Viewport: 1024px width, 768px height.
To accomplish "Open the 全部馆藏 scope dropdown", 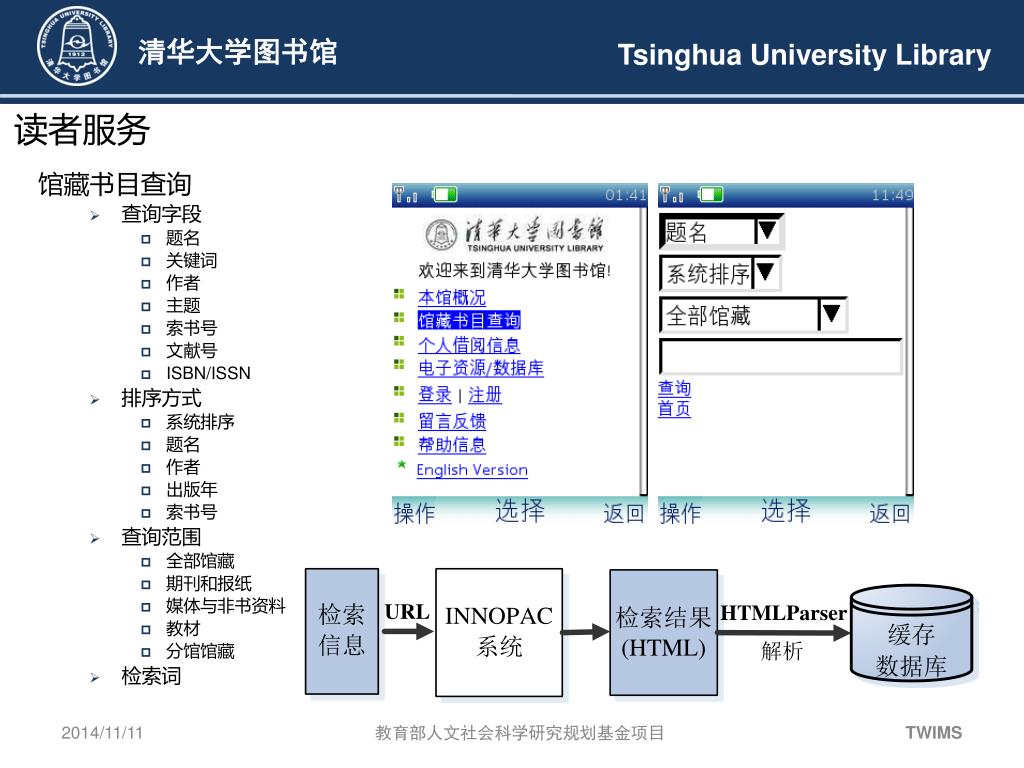I will [753, 315].
